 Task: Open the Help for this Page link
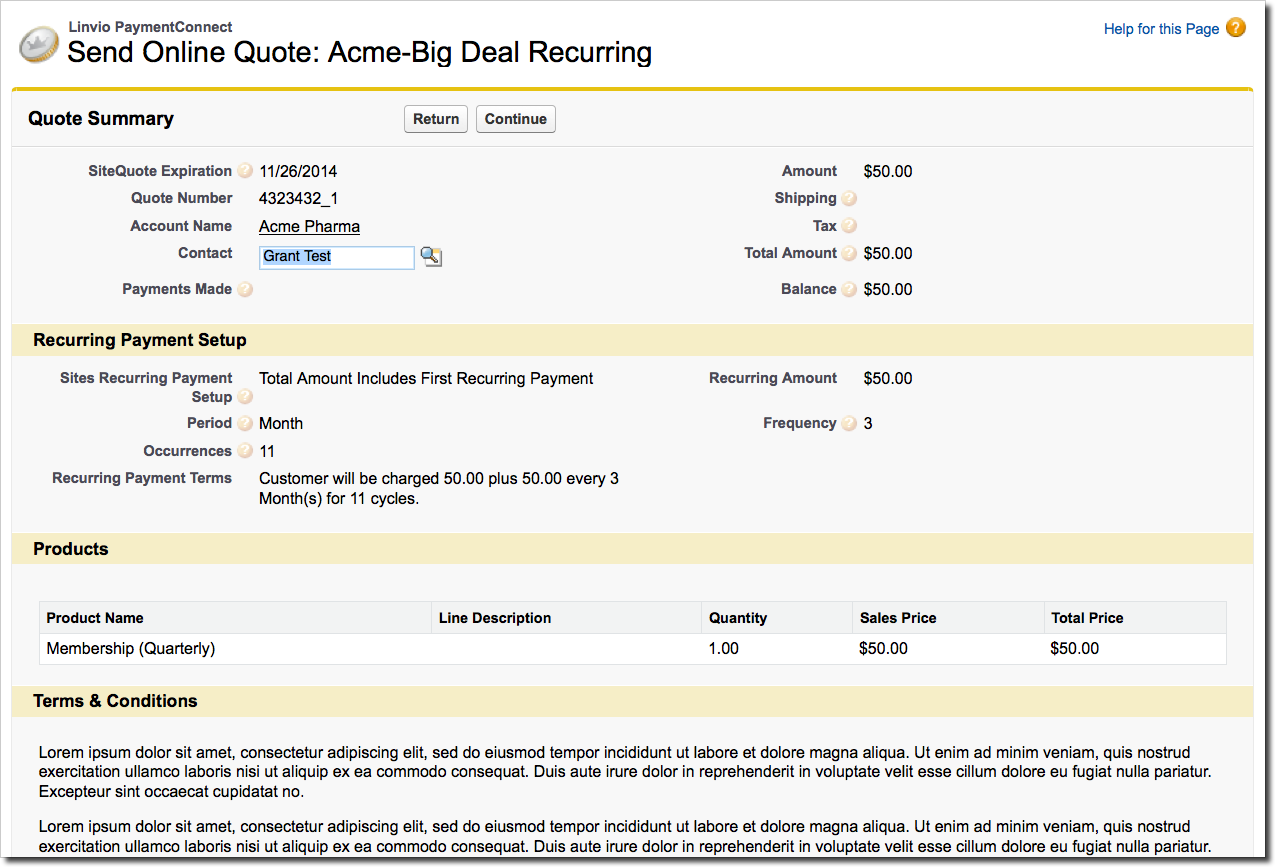click(x=1161, y=29)
